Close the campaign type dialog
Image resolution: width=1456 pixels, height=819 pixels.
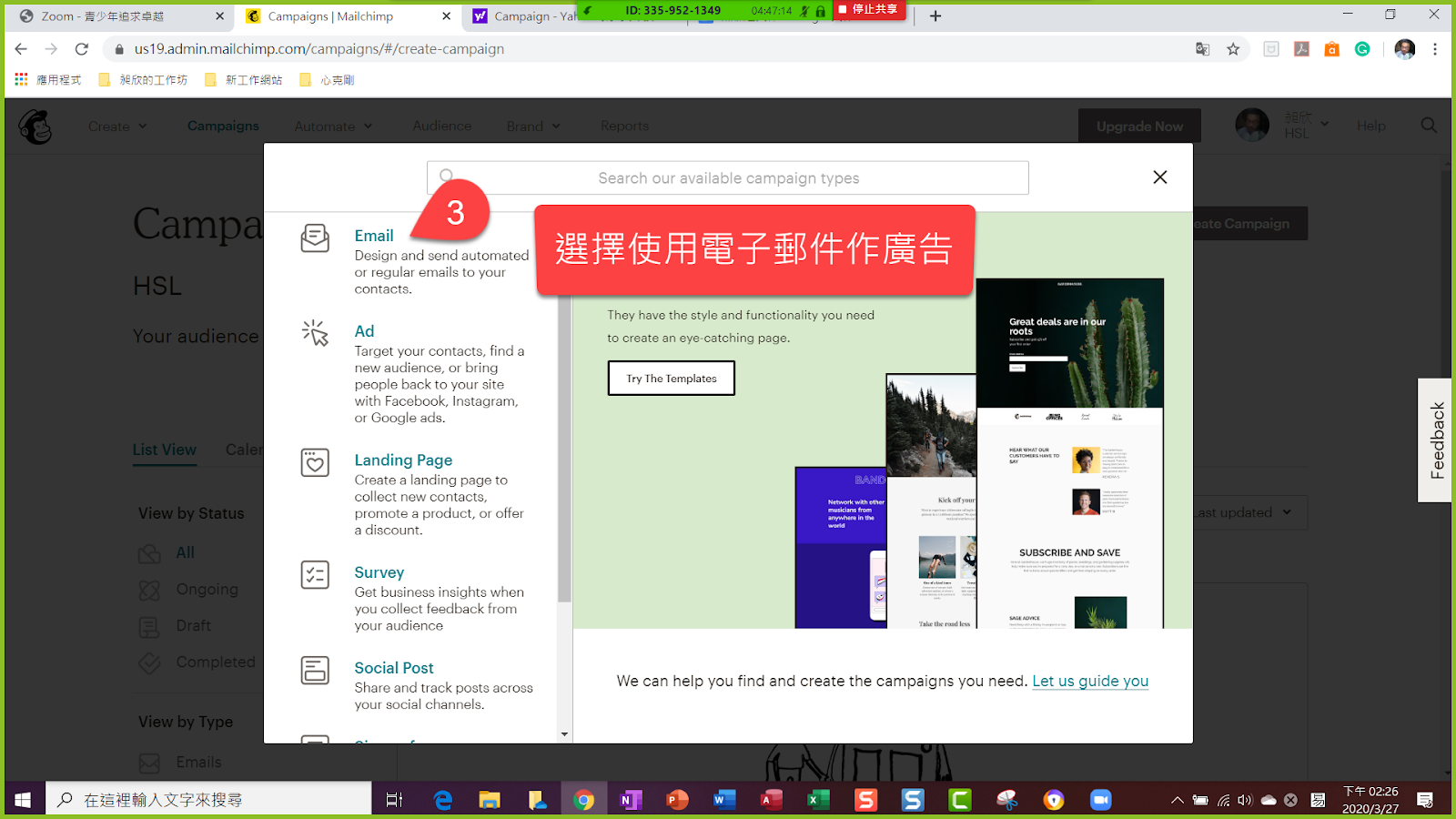(1160, 177)
